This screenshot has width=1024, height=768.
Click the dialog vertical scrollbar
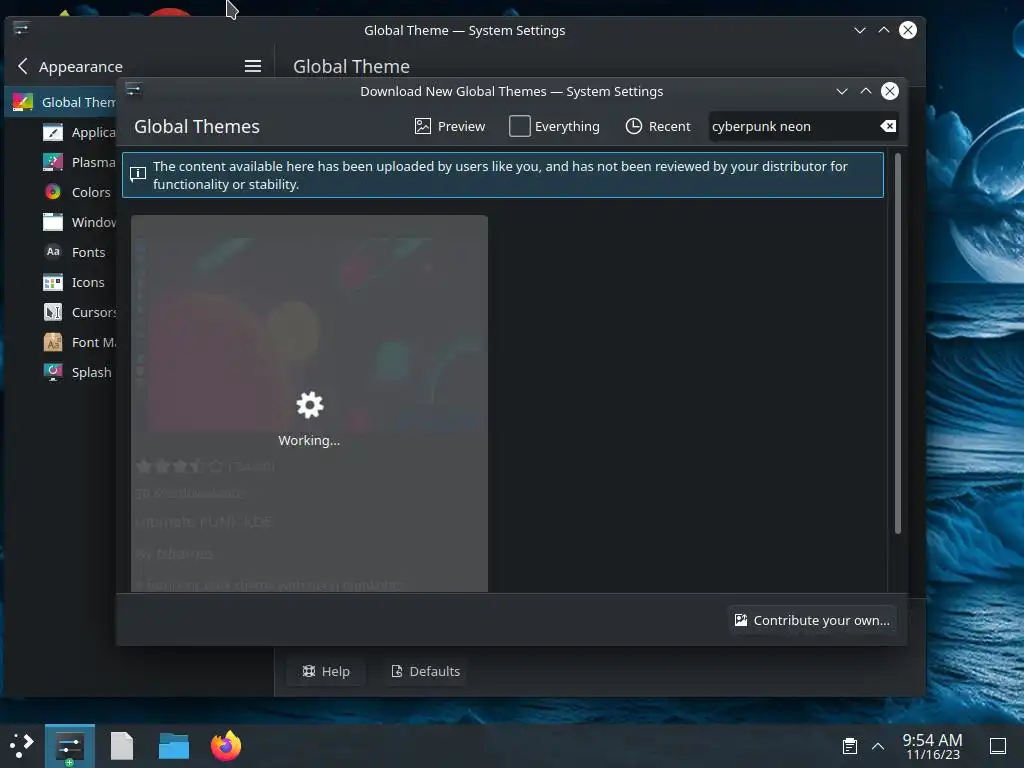897,344
